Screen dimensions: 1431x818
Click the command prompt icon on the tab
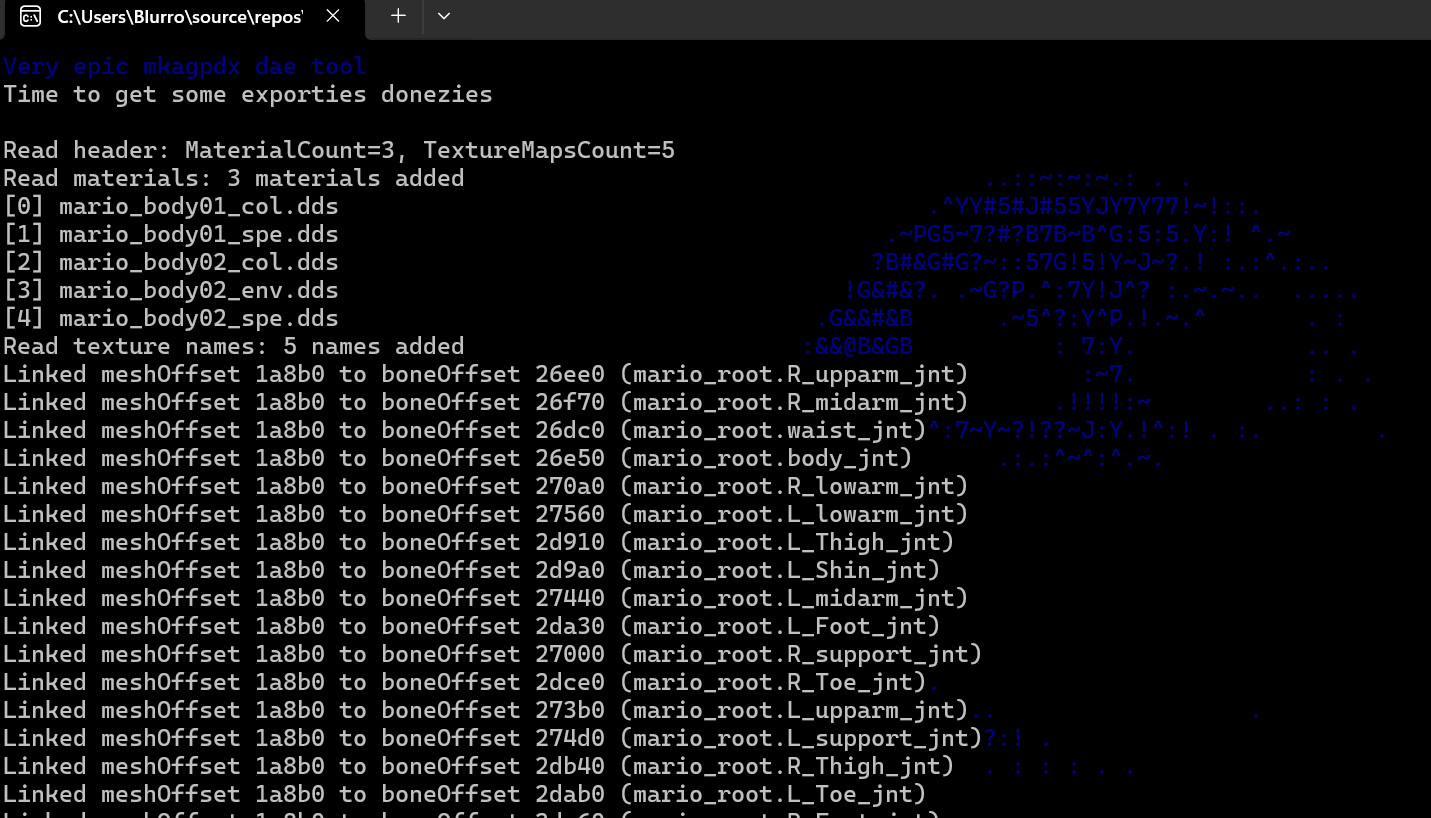30,16
